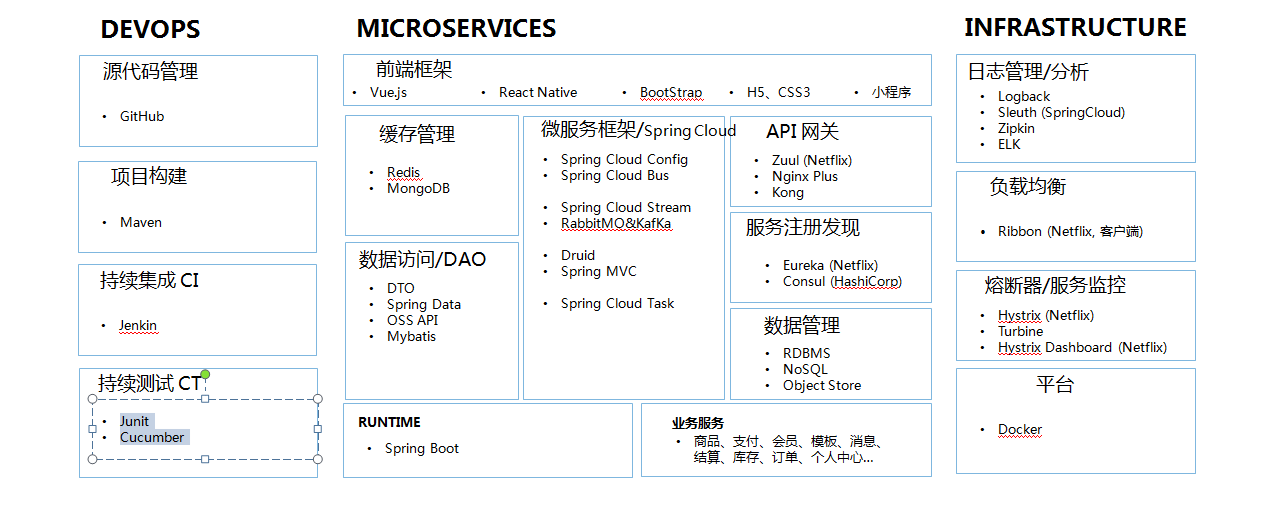1275x512 pixels.
Task: Click the OSS API bullet item
Action: click(x=412, y=320)
